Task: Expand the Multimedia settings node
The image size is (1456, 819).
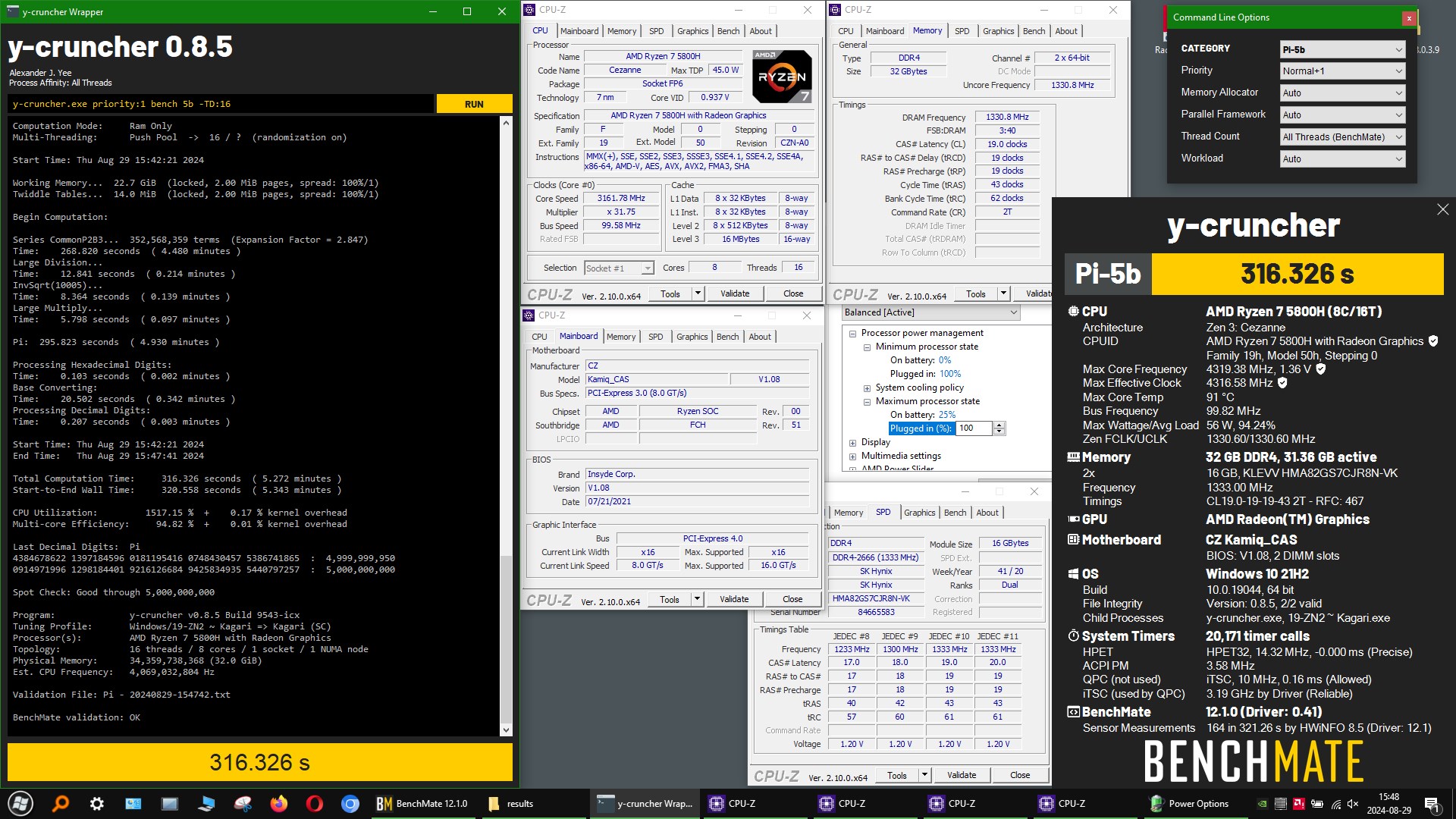Action: (x=852, y=456)
